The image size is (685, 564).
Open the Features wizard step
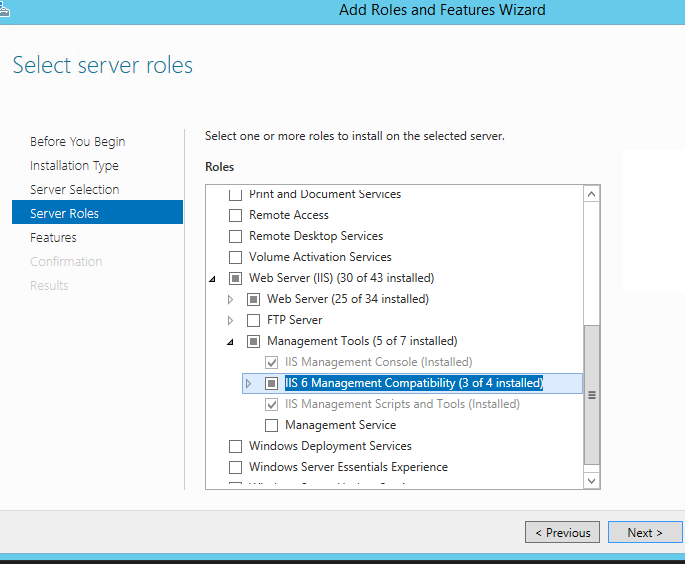click(x=53, y=238)
